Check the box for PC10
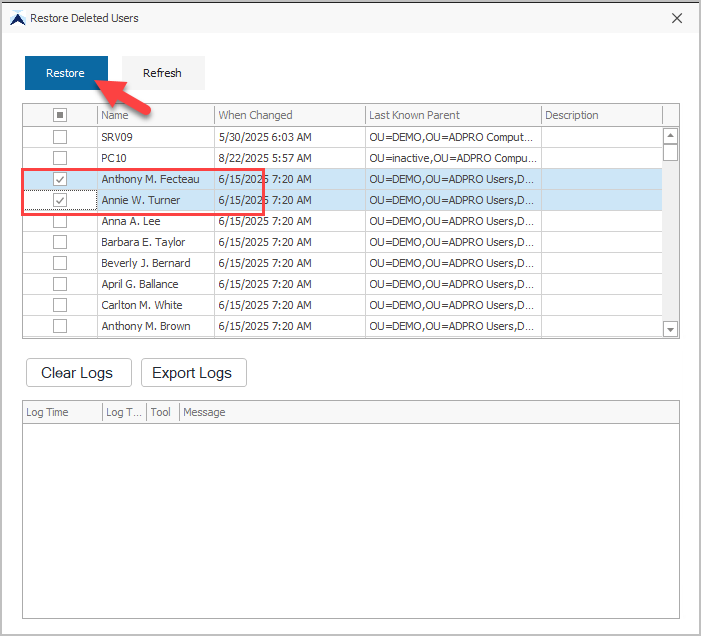 [x=60, y=158]
